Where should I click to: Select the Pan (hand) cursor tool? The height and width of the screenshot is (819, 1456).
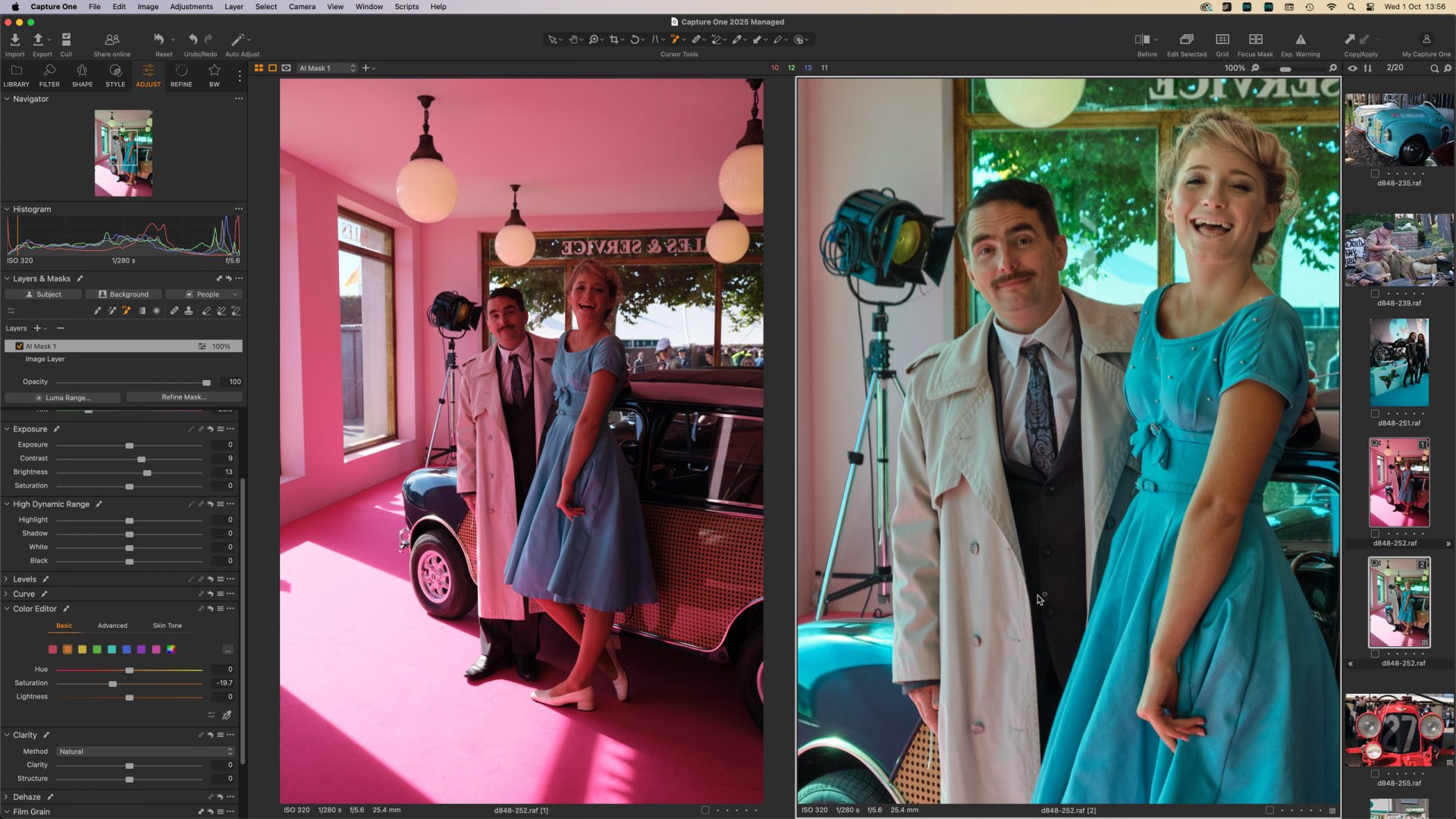click(574, 39)
